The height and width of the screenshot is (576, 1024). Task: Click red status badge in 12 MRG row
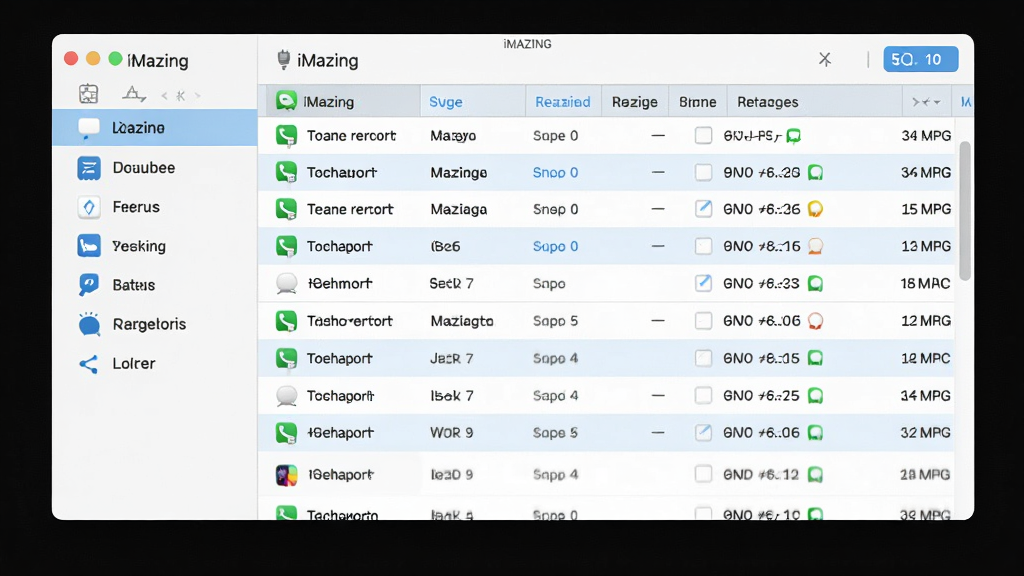[815, 321]
